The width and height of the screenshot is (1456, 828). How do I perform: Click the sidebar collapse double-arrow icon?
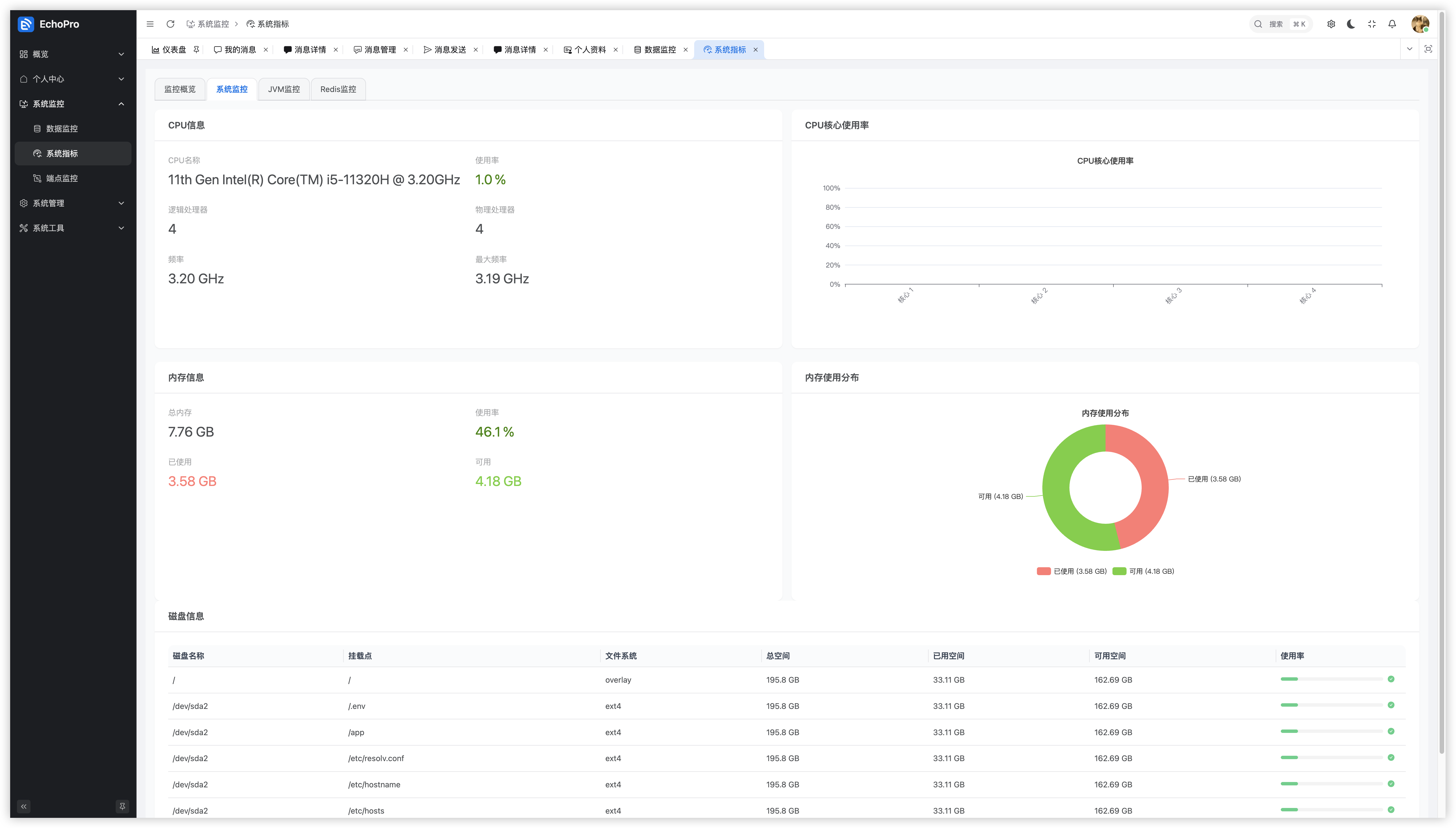point(23,806)
